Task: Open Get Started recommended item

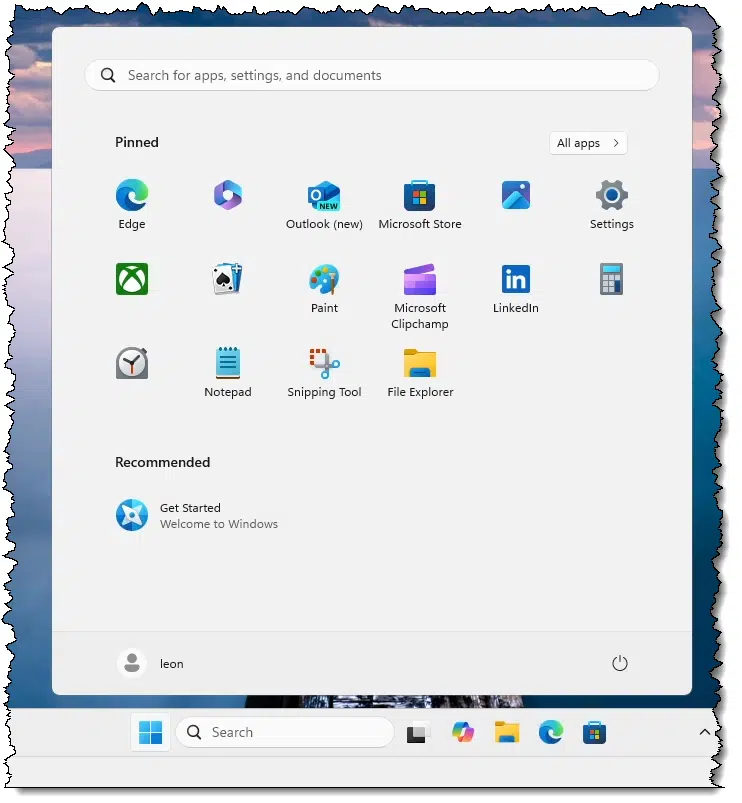Action: (x=197, y=515)
